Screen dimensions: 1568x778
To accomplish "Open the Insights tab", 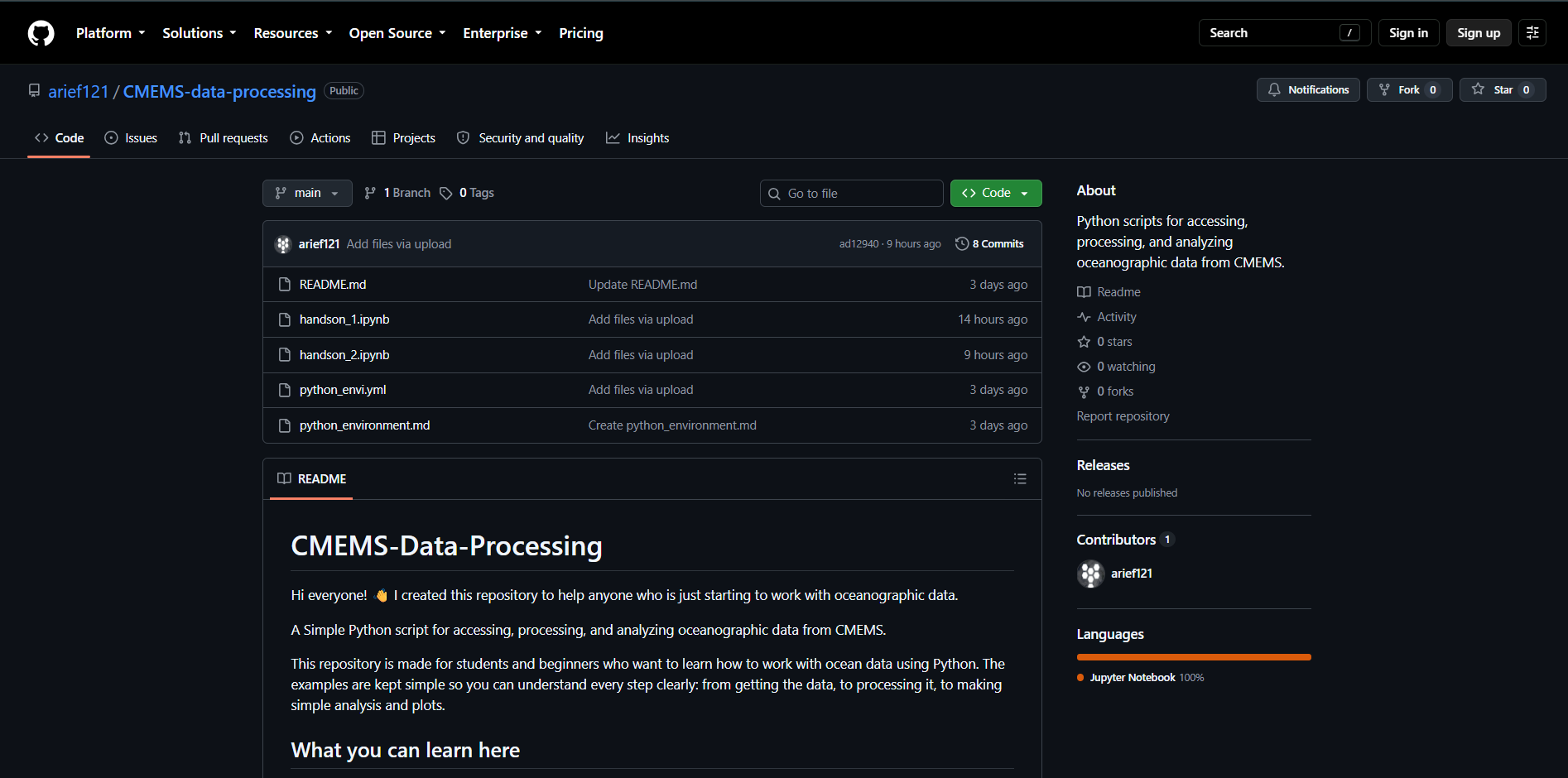I will point(637,138).
